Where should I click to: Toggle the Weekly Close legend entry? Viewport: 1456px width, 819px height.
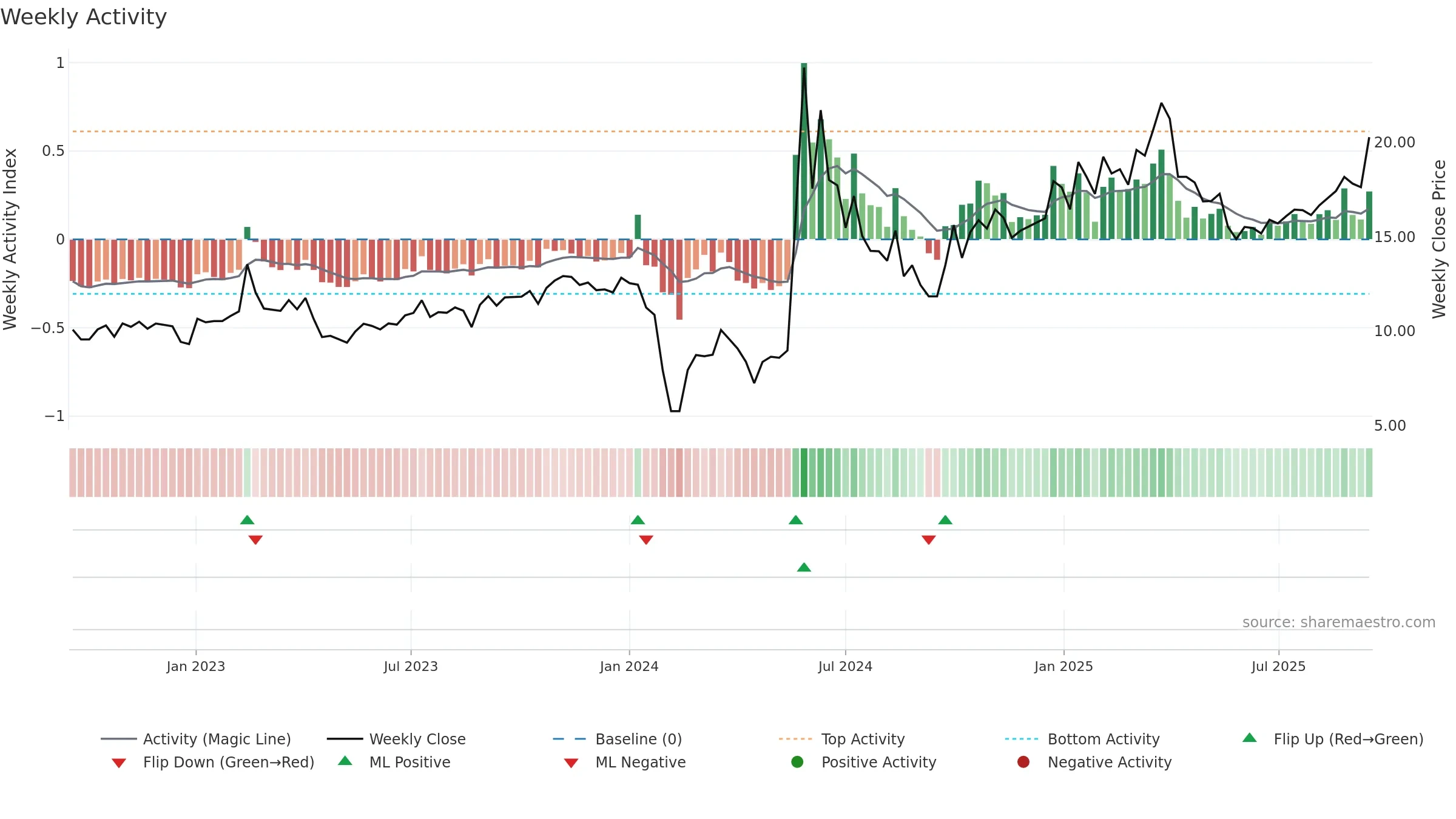(x=396, y=739)
